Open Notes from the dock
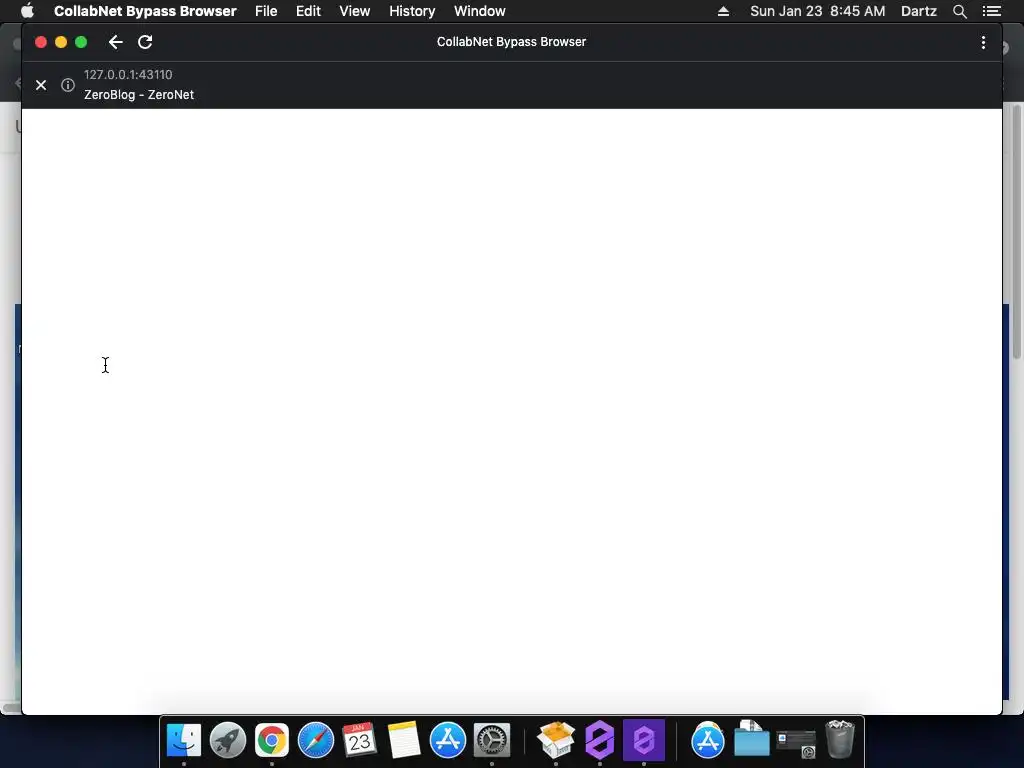Image resolution: width=1024 pixels, height=768 pixels. [404, 740]
